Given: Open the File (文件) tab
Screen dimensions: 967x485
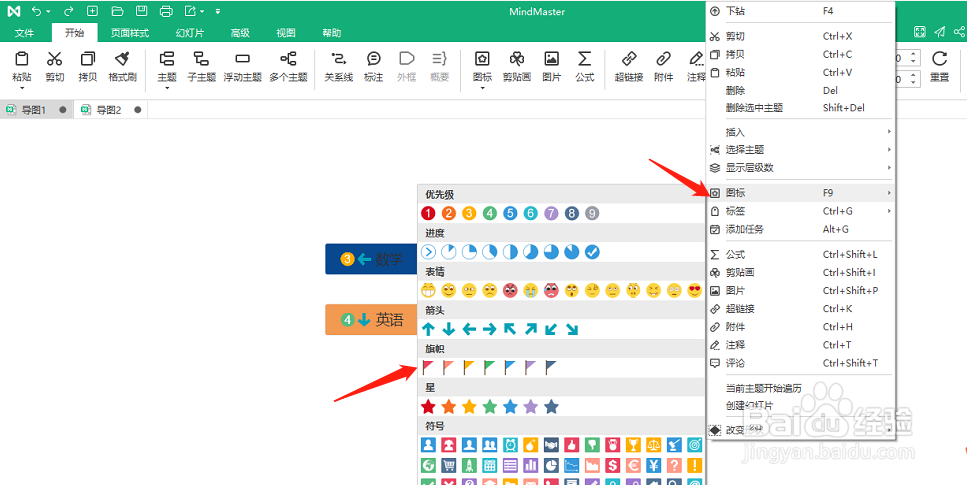Looking at the screenshot, I should point(24,33).
